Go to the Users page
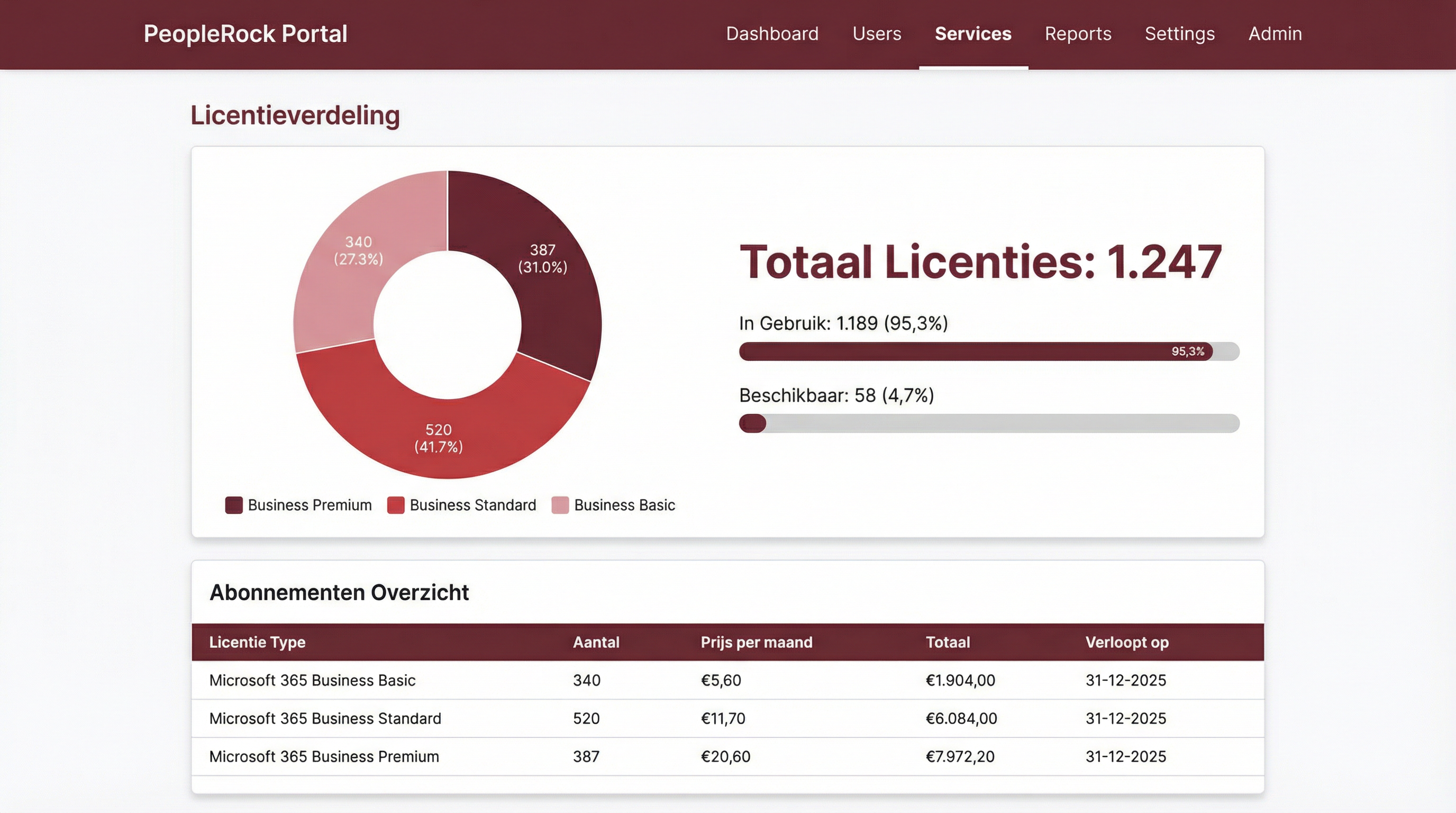1456x813 pixels. [877, 34]
